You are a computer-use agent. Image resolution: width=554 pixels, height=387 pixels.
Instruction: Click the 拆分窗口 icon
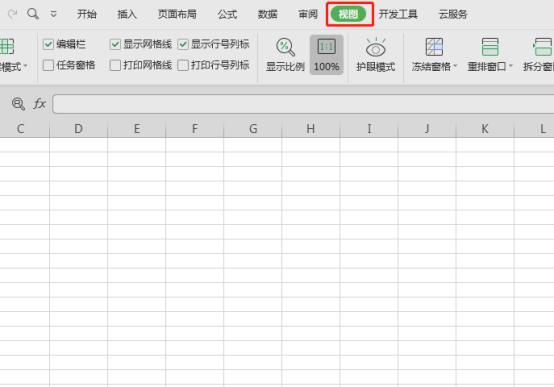point(543,47)
